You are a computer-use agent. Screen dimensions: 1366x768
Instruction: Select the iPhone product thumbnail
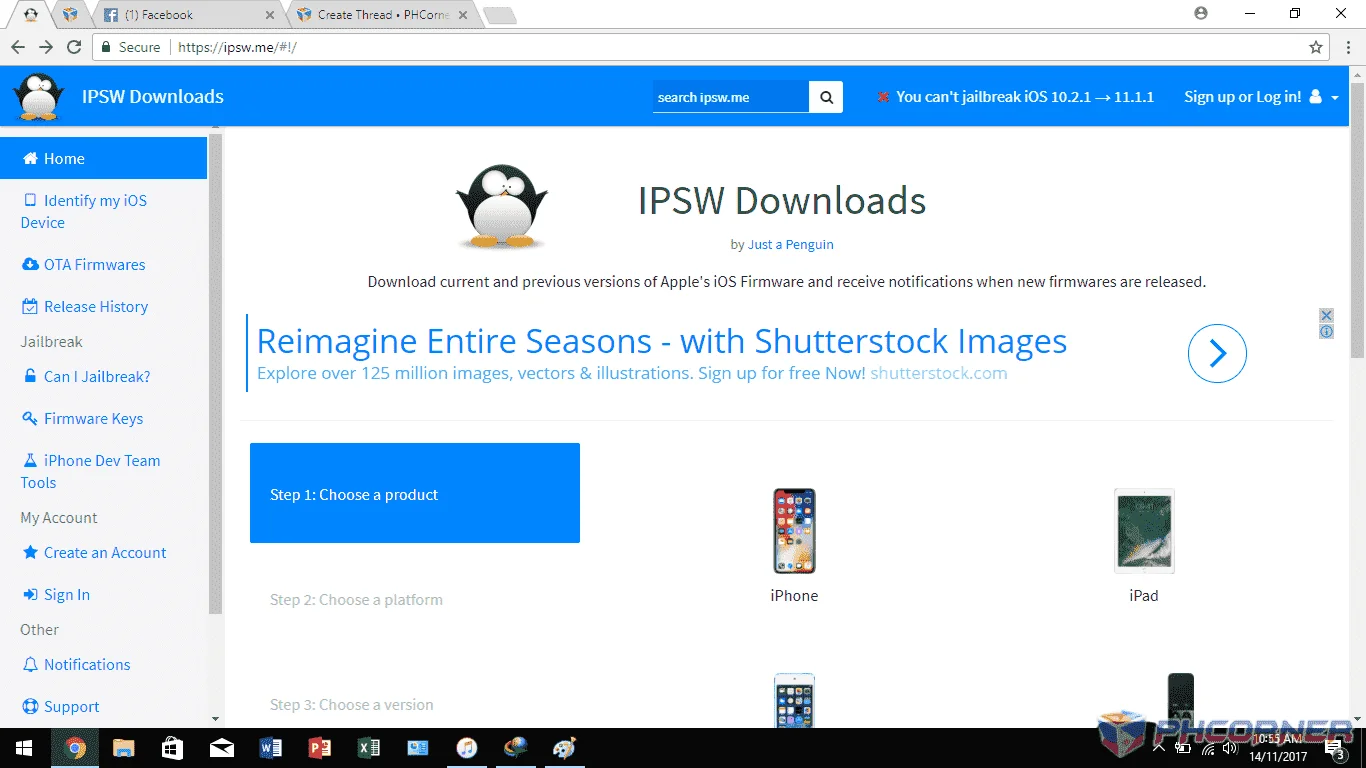pyautogui.click(x=794, y=531)
